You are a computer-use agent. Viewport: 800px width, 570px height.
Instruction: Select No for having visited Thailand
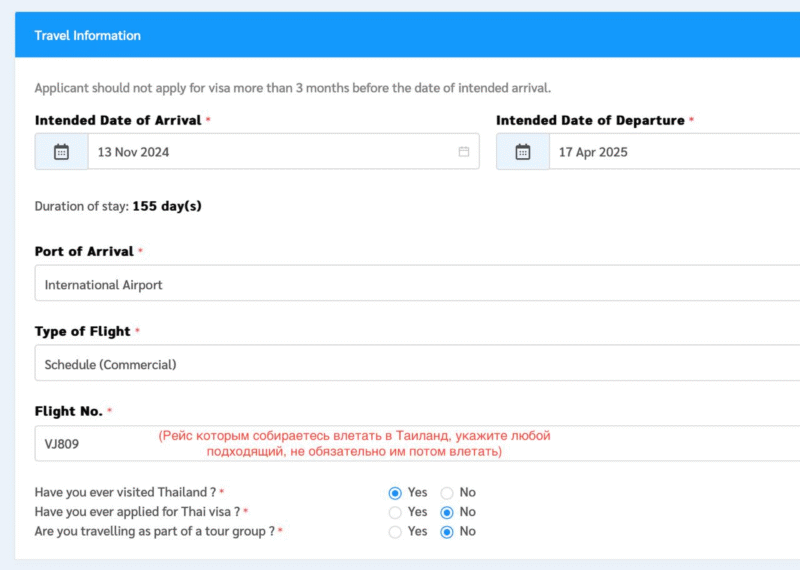coord(447,493)
